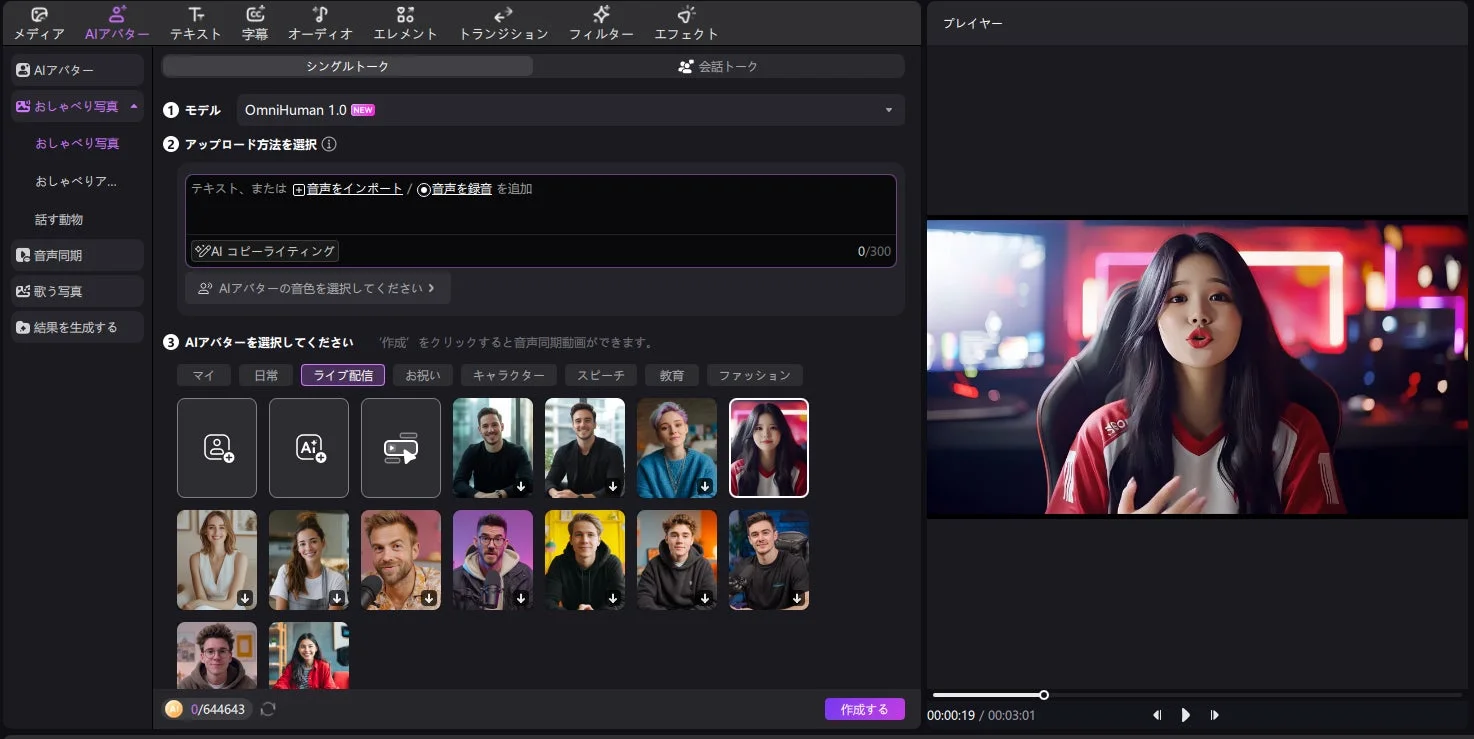This screenshot has height=739, width=1474.
Task: Select the AI avatar generation tile
Action: pos(308,447)
